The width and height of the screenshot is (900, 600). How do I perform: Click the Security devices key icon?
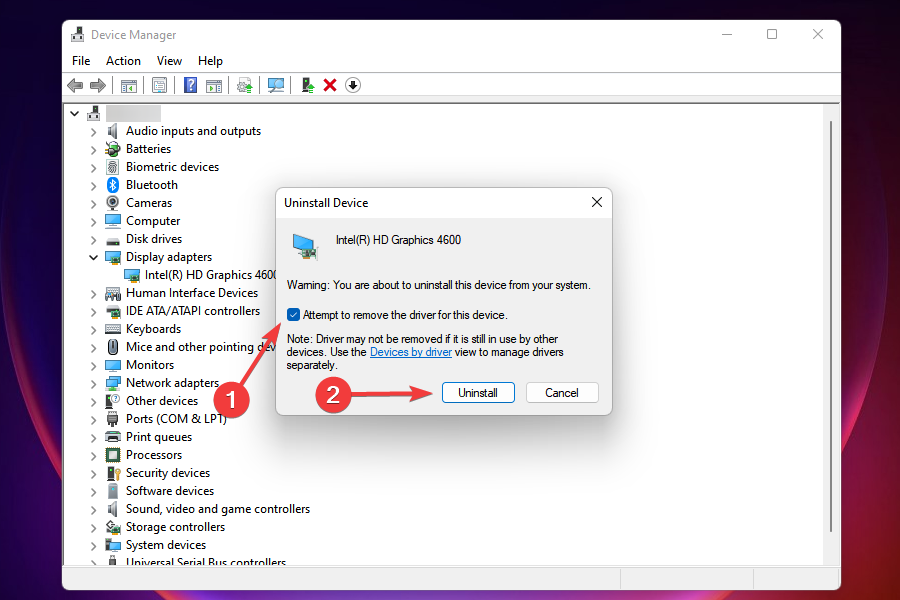(113, 473)
